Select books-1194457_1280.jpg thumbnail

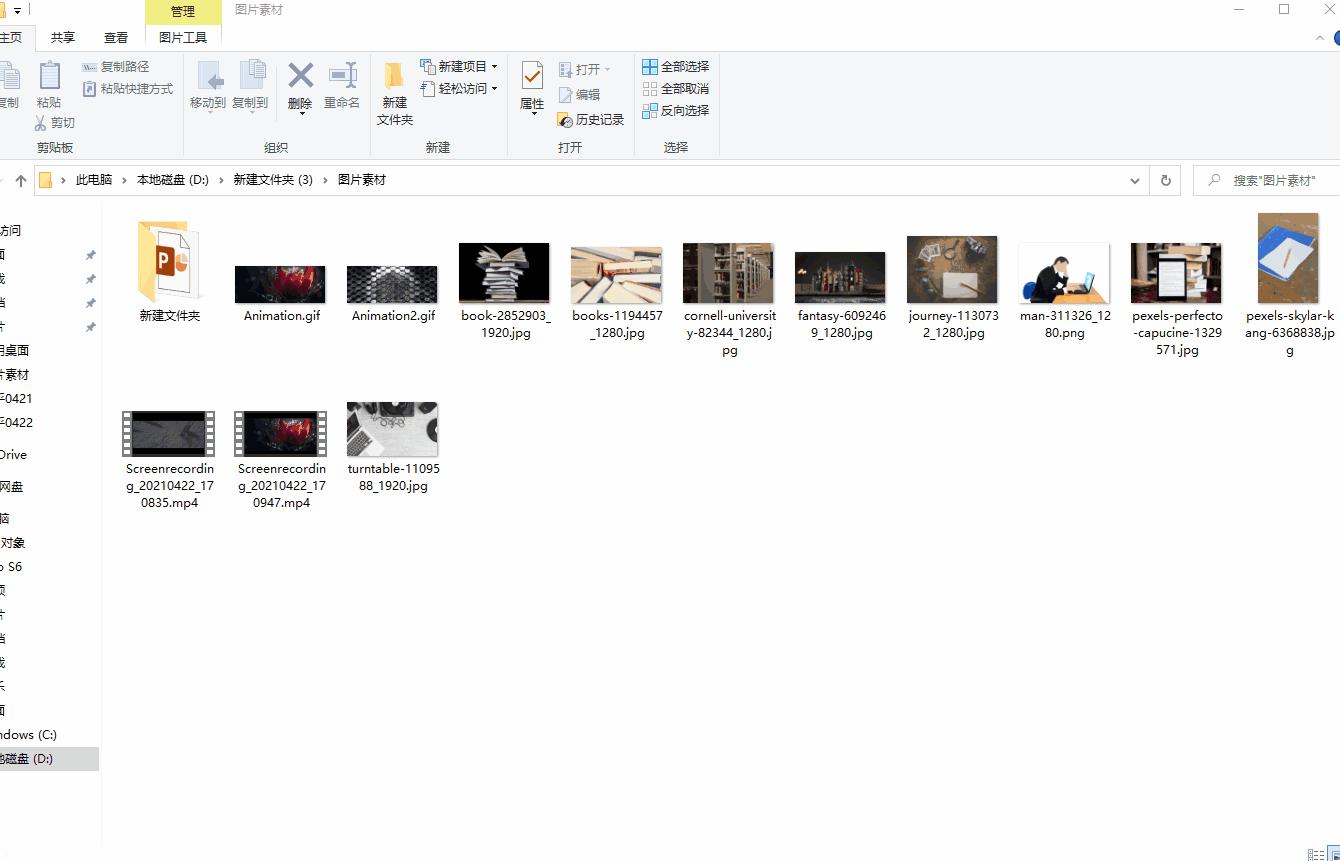pyautogui.click(x=616, y=275)
